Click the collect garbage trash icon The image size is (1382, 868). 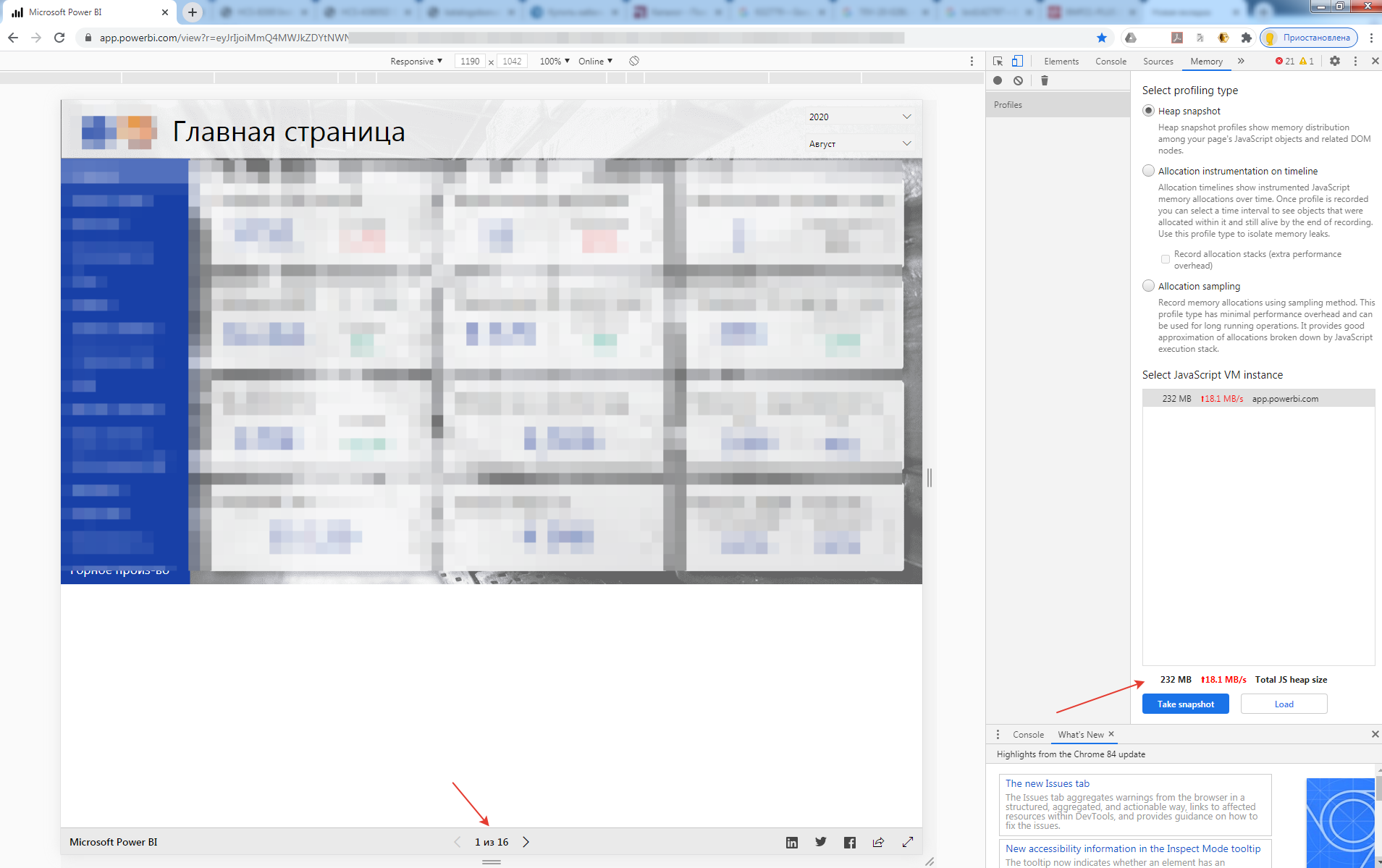click(x=1044, y=80)
